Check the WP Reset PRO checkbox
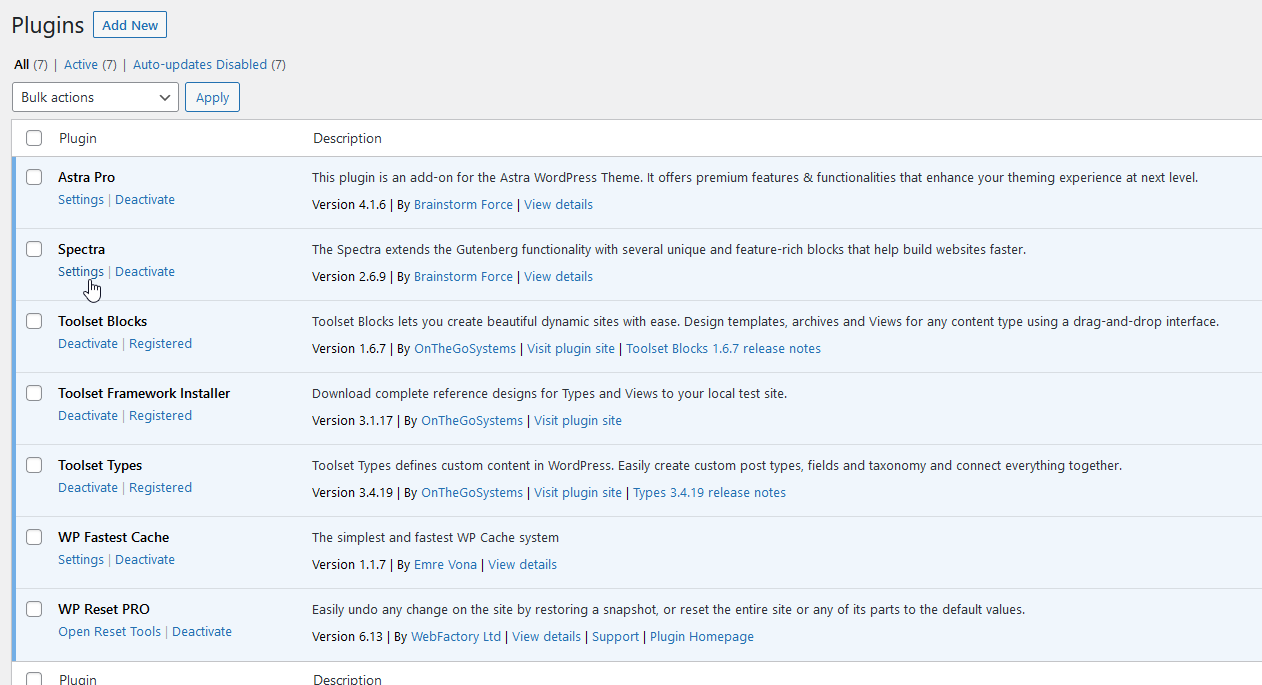 pyautogui.click(x=35, y=609)
